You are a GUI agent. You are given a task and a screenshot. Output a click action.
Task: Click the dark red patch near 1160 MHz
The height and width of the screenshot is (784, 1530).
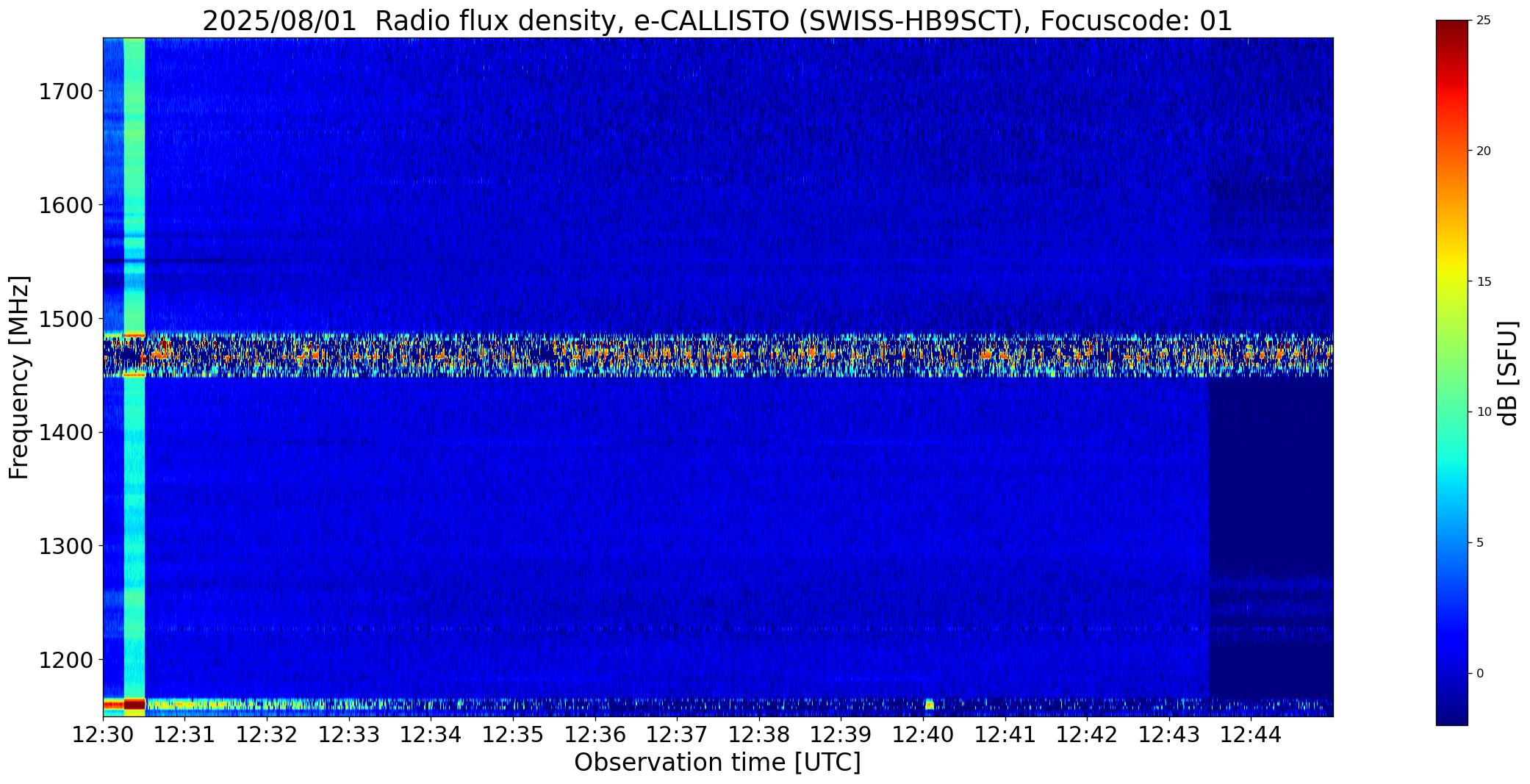coord(134,704)
